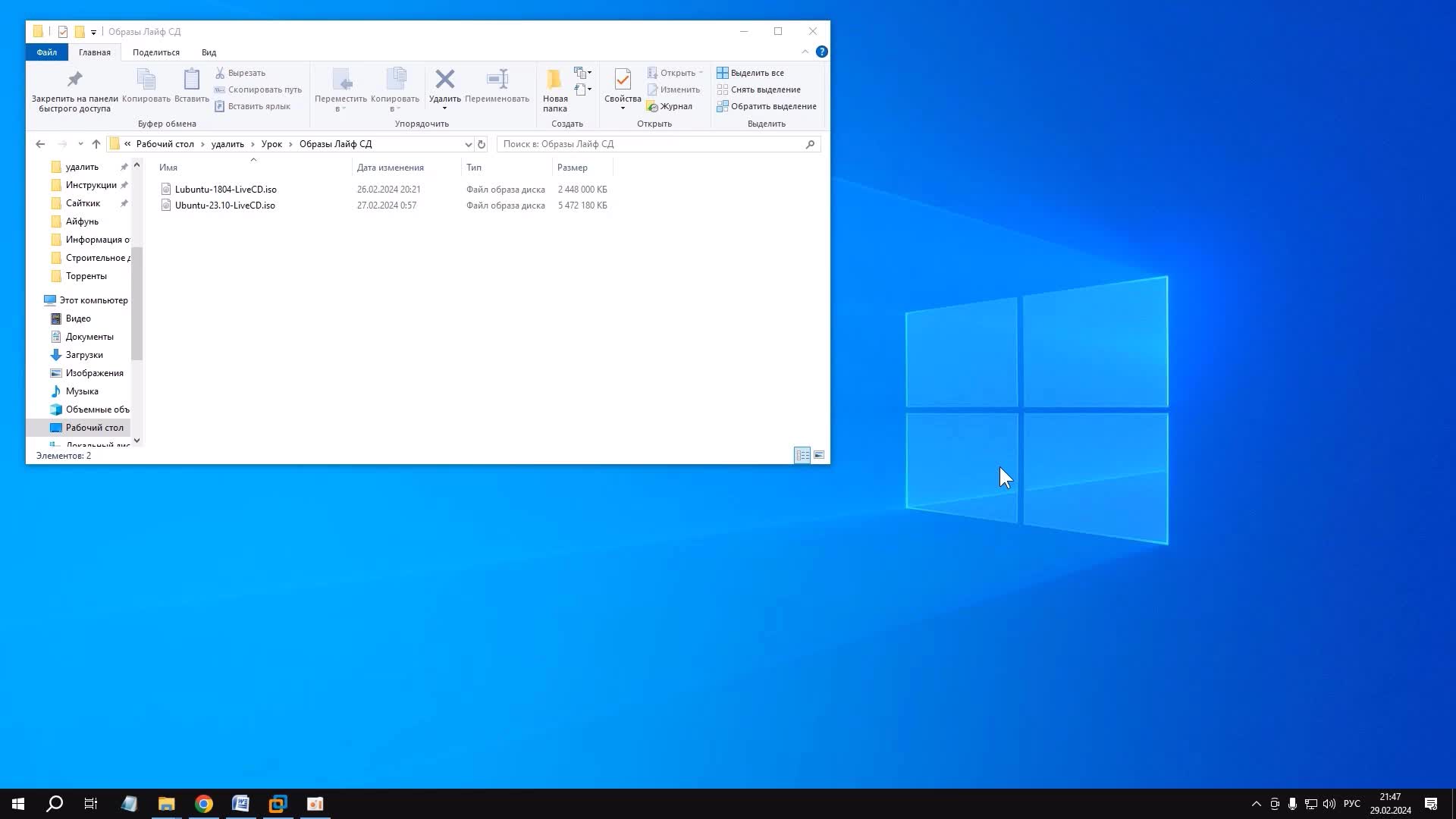Switch to large icons view toggle
The width and height of the screenshot is (1456, 819).
pos(819,455)
